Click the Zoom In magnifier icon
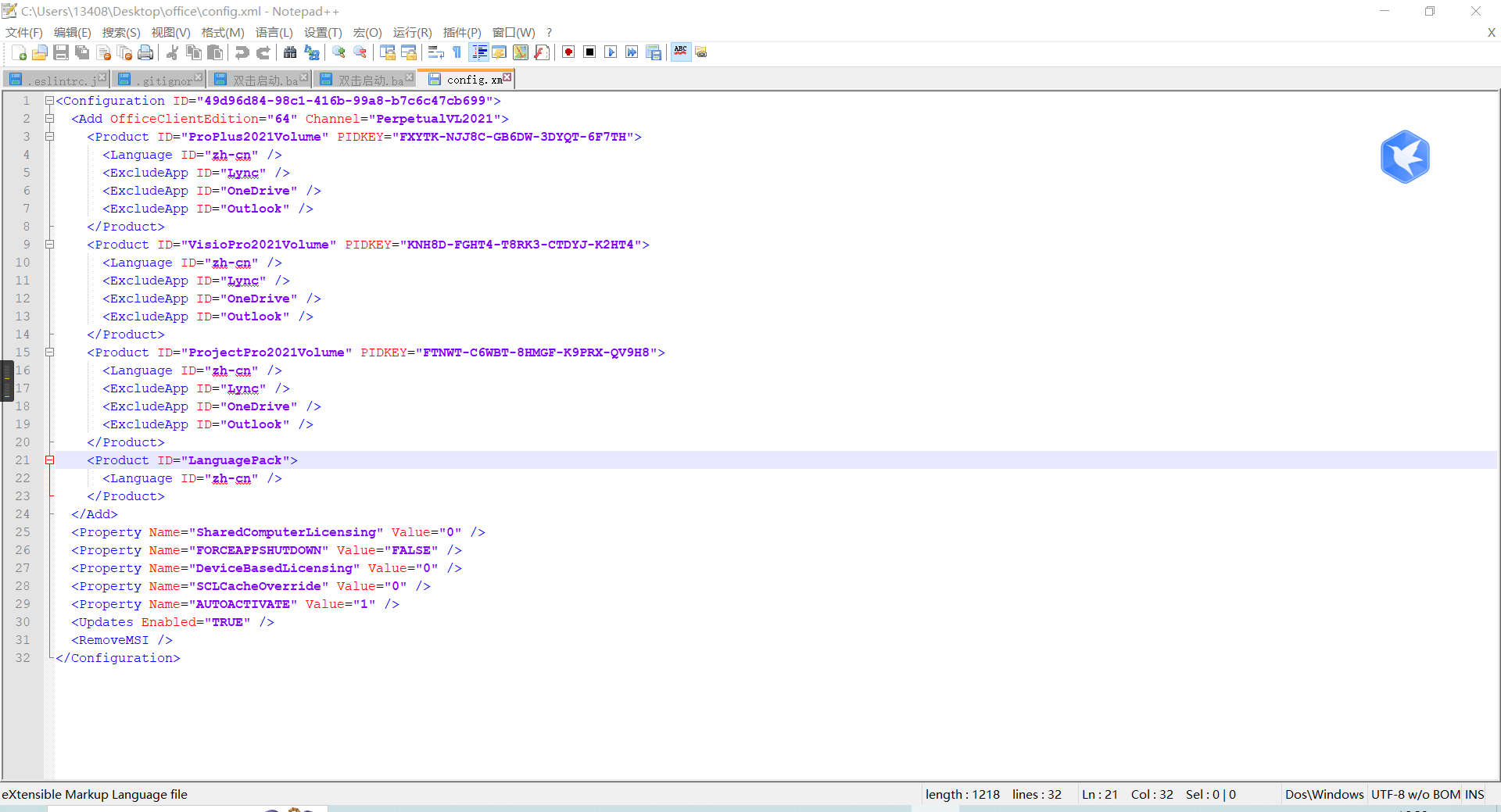The height and width of the screenshot is (812, 1501). click(339, 52)
